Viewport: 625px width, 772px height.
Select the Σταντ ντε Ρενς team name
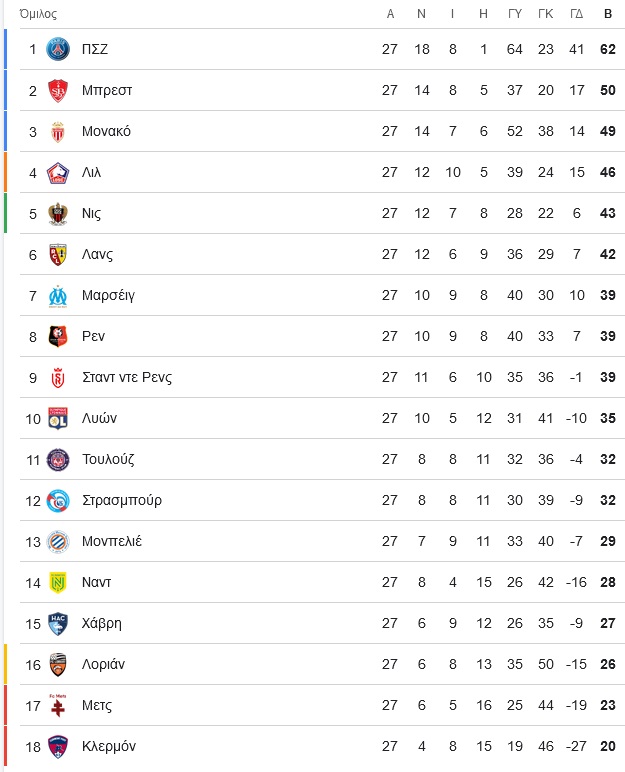pos(127,378)
